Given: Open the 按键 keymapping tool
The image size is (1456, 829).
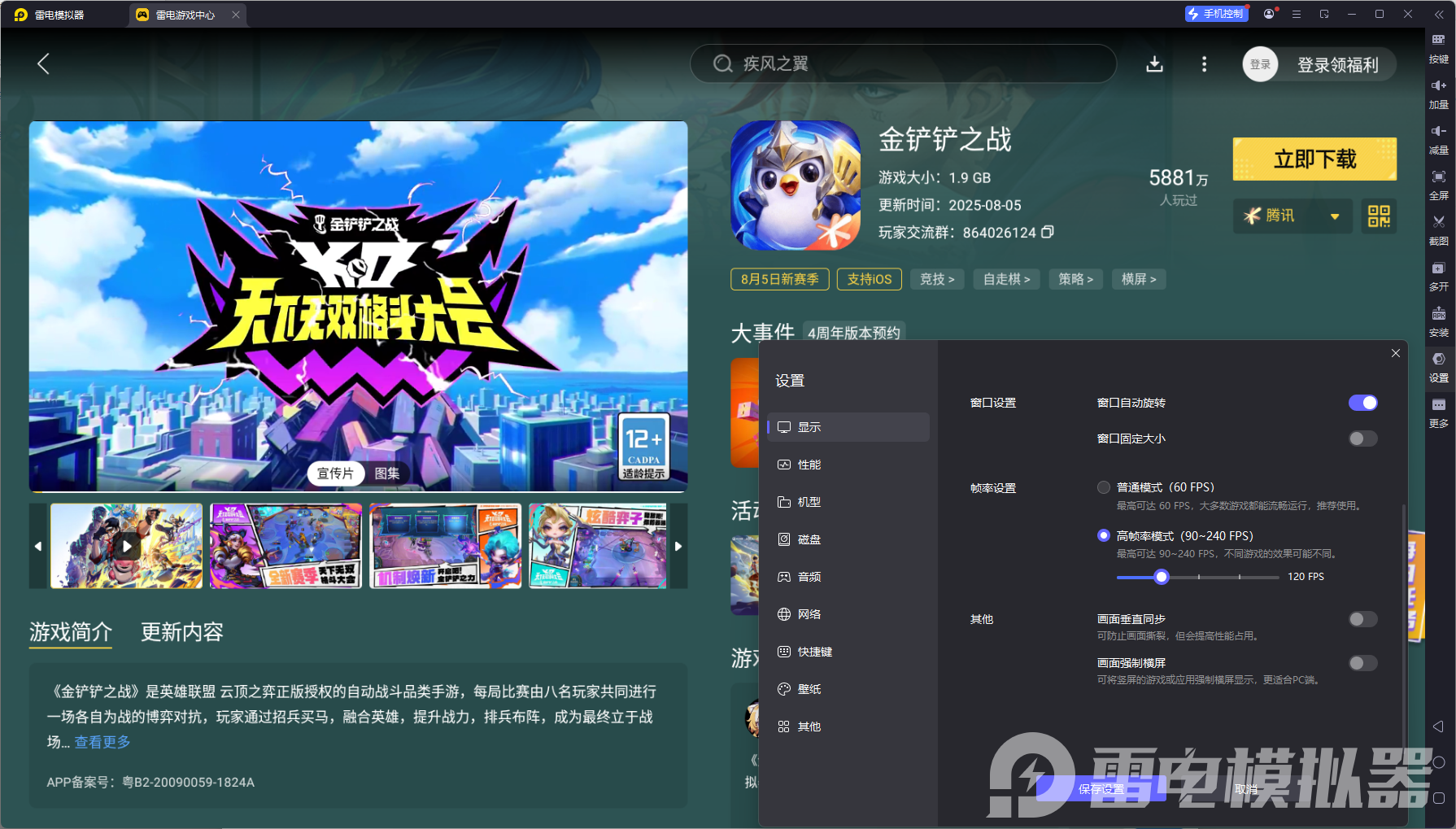Looking at the screenshot, I should (1439, 48).
